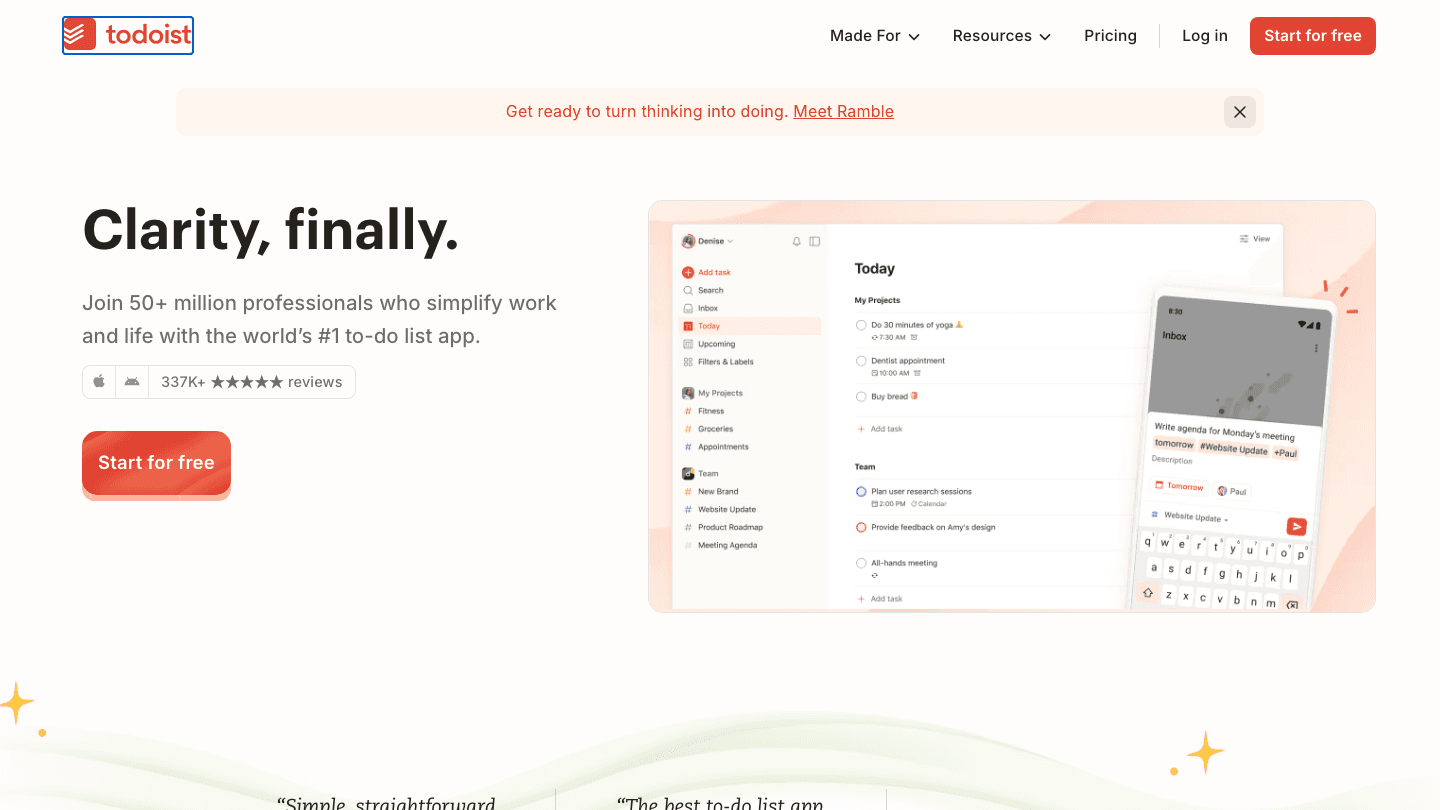Screen dimensions: 1440x810
Task: Check off All-hands meeting task
Action: [861, 564]
